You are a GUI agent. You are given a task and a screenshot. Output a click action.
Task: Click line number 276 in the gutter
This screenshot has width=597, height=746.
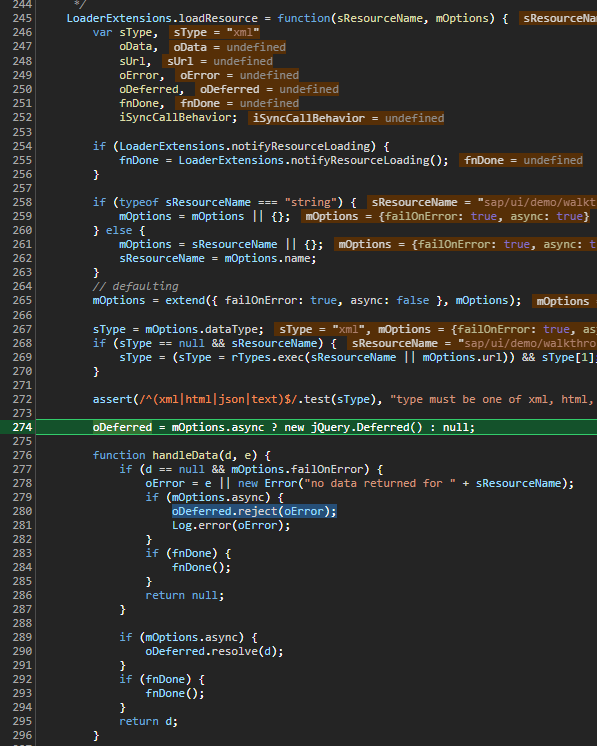[x=22, y=455]
